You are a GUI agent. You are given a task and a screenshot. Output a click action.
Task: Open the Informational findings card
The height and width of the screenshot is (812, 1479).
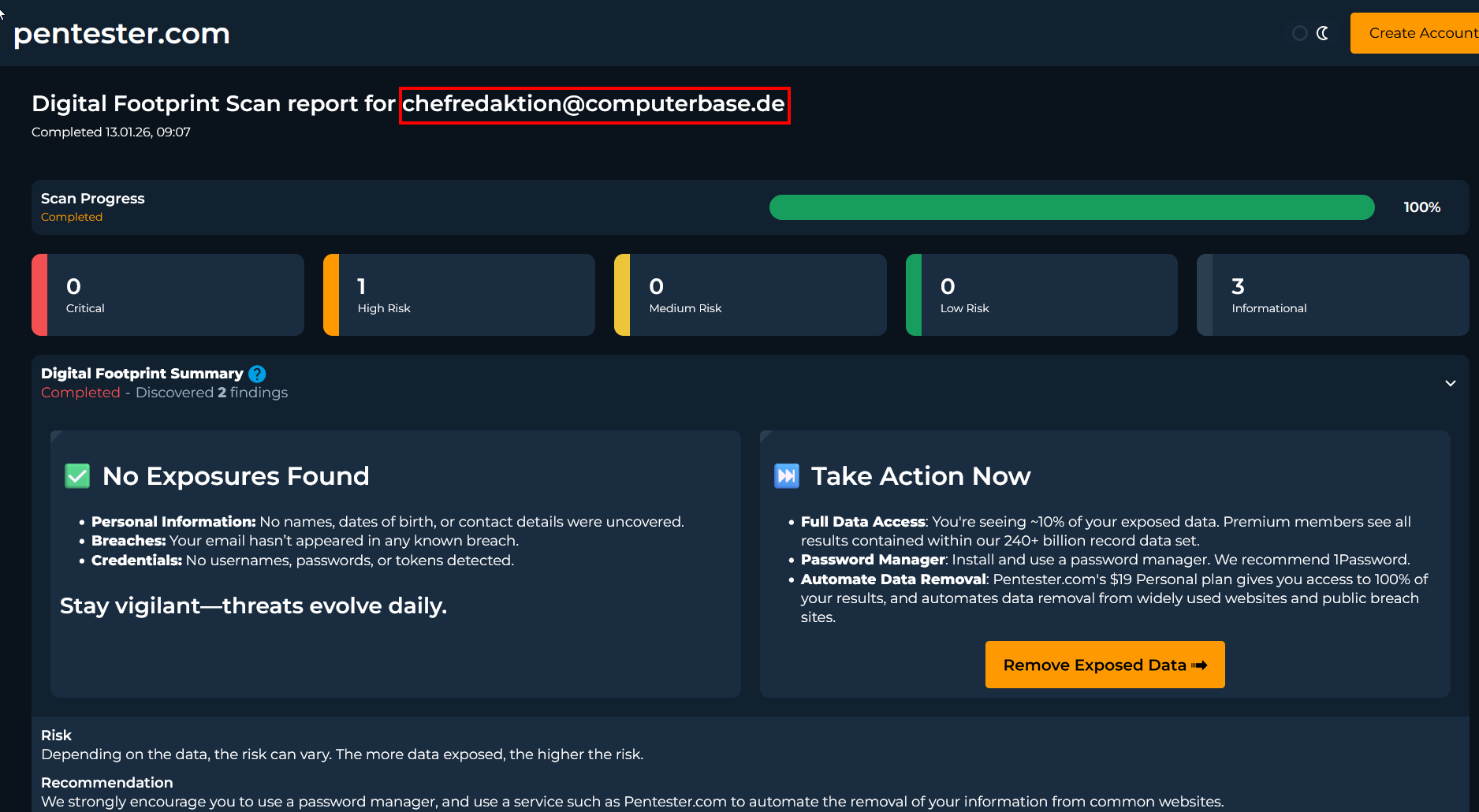[x=1333, y=294]
